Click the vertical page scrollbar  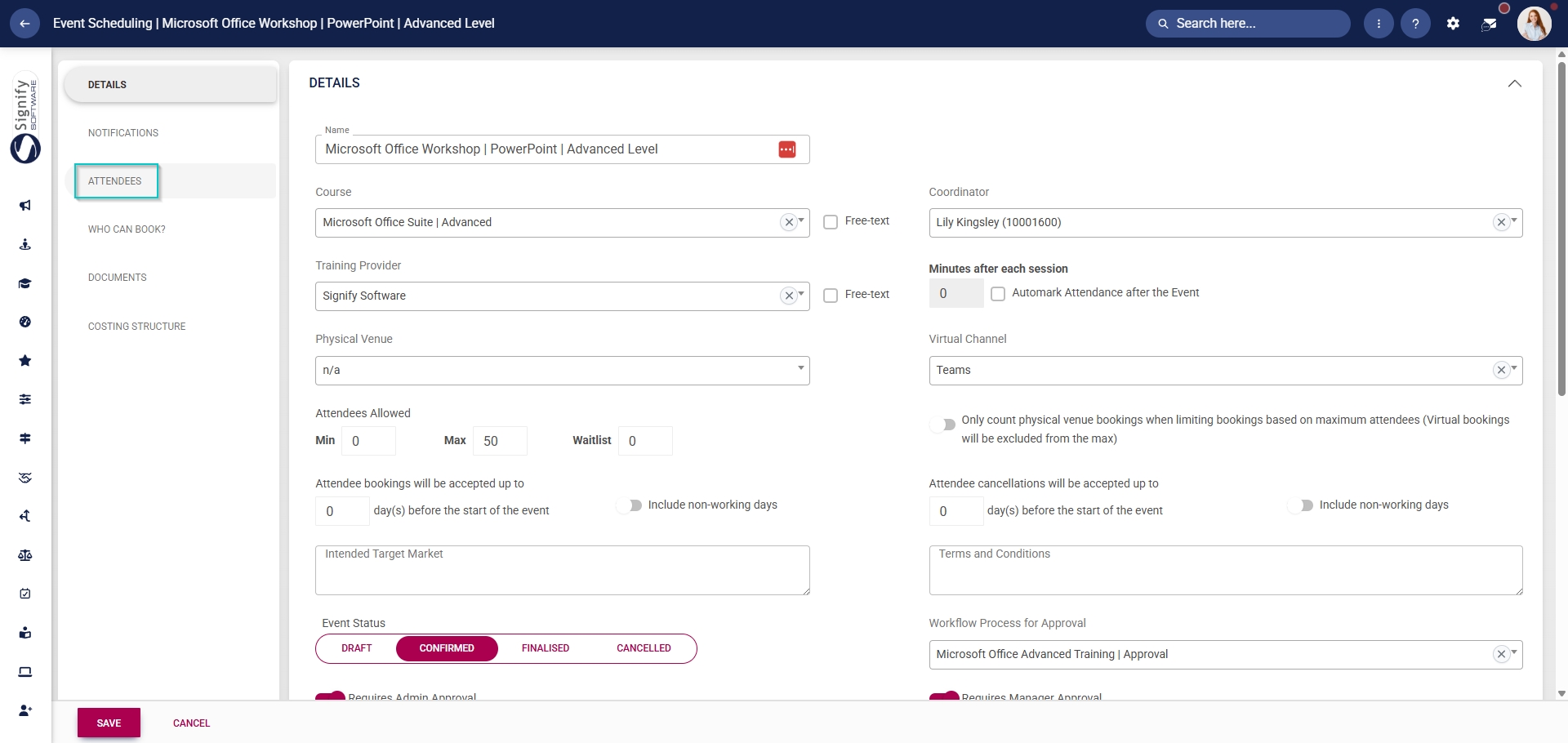tap(1561, 229)
